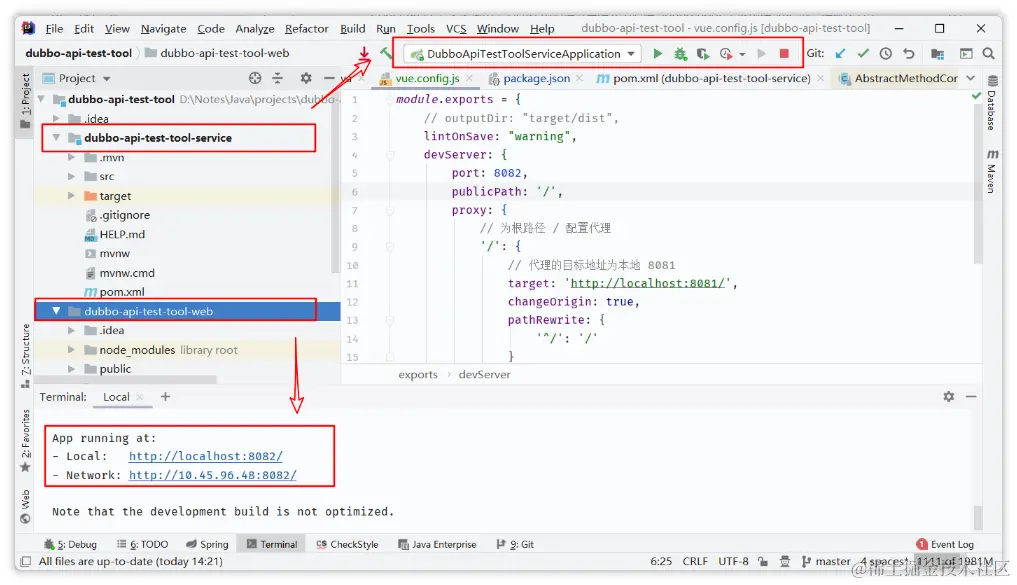Open Project Structure from the toolbar
Image resolution: width=1017 pixels, height=585 pixels.
pyautogui.click(x=937, y=54)
